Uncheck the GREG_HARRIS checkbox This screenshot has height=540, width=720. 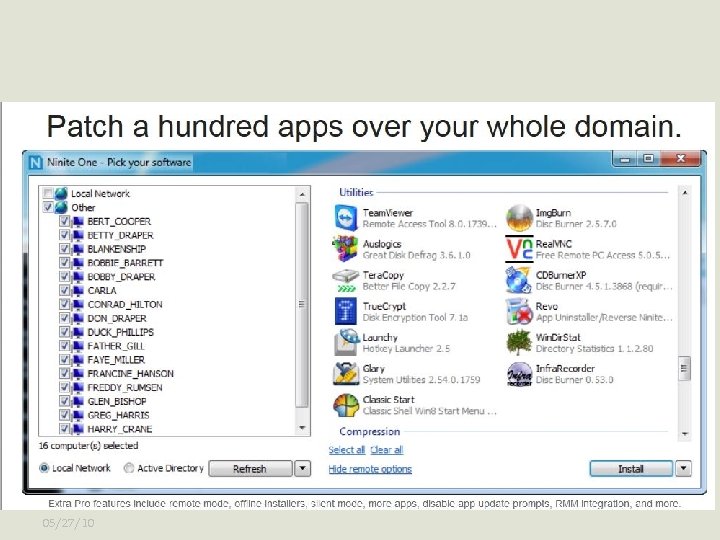pyautogui.click(x=64, y=415)
